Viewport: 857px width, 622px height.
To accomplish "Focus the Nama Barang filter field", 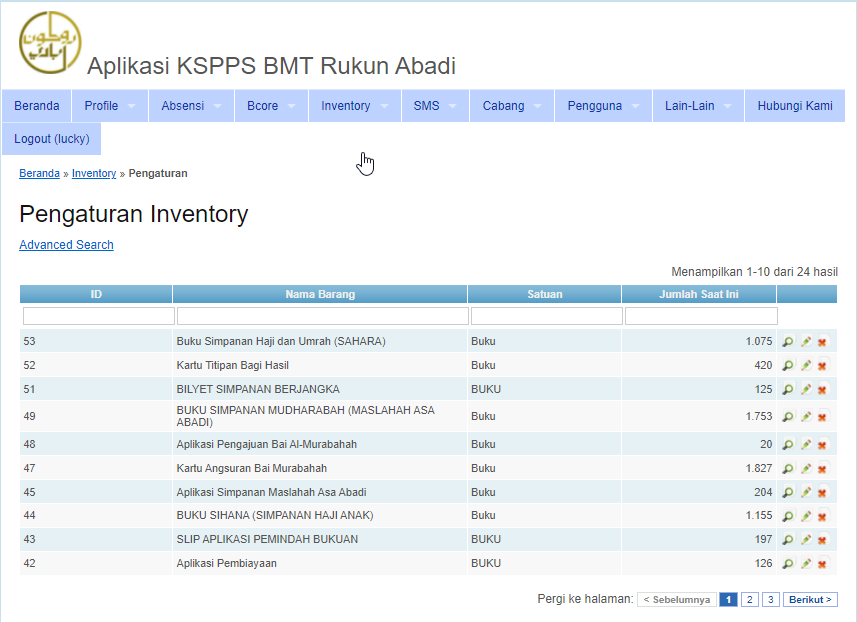I will click(x=322, y=316).
